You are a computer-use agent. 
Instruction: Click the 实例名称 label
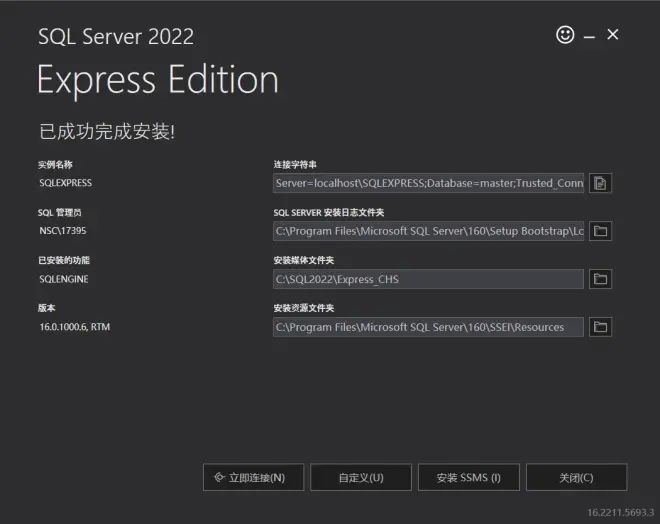pos(55,165)
